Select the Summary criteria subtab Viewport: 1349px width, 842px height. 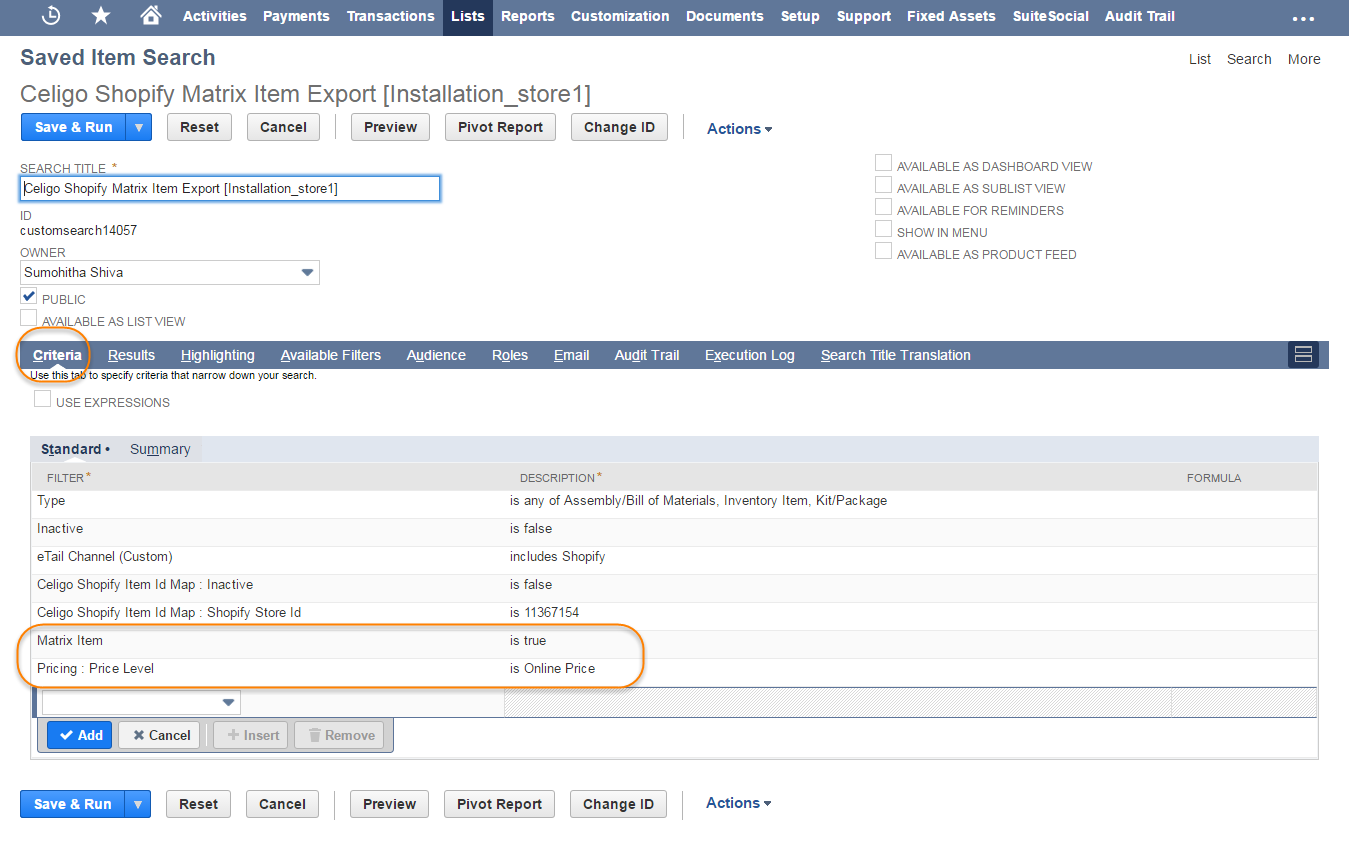pyautogui.click(x=160, y=449)
